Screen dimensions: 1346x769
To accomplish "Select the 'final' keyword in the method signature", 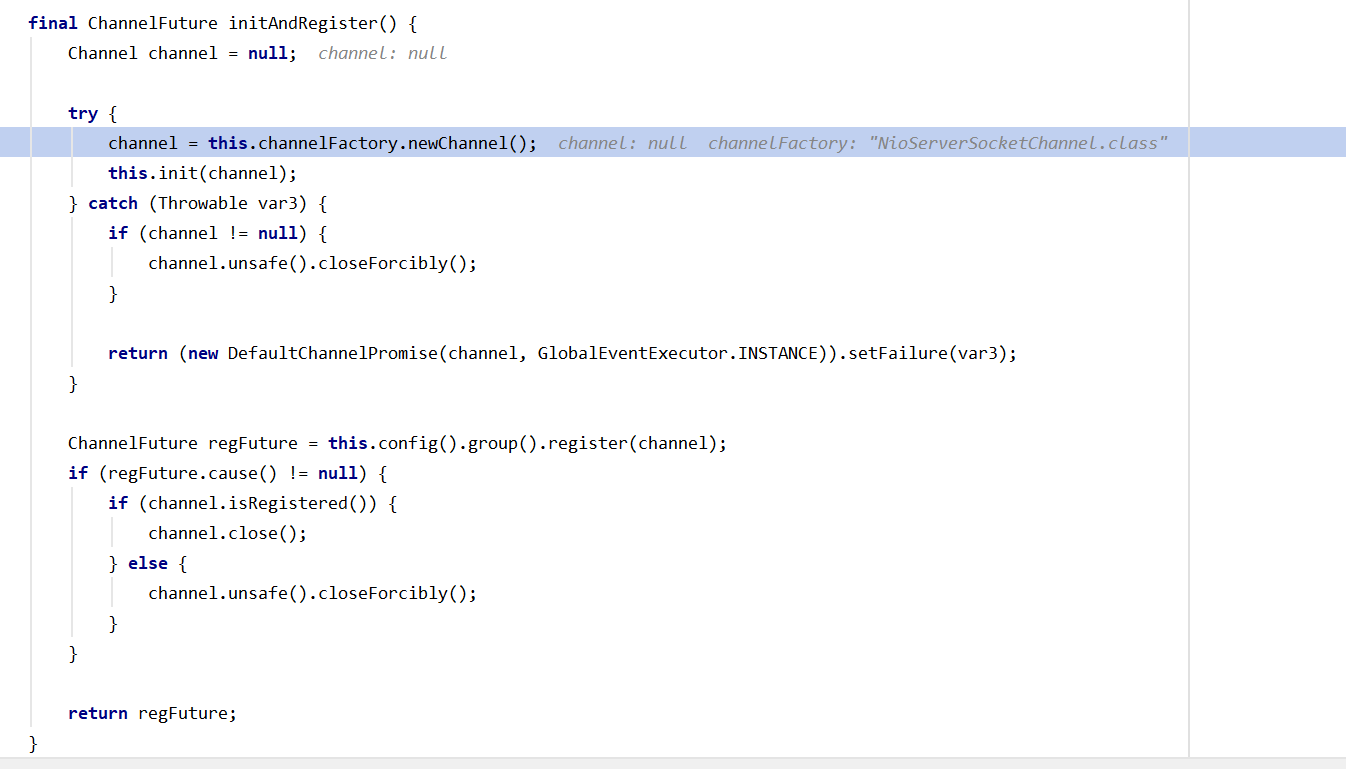I will 53,23.
